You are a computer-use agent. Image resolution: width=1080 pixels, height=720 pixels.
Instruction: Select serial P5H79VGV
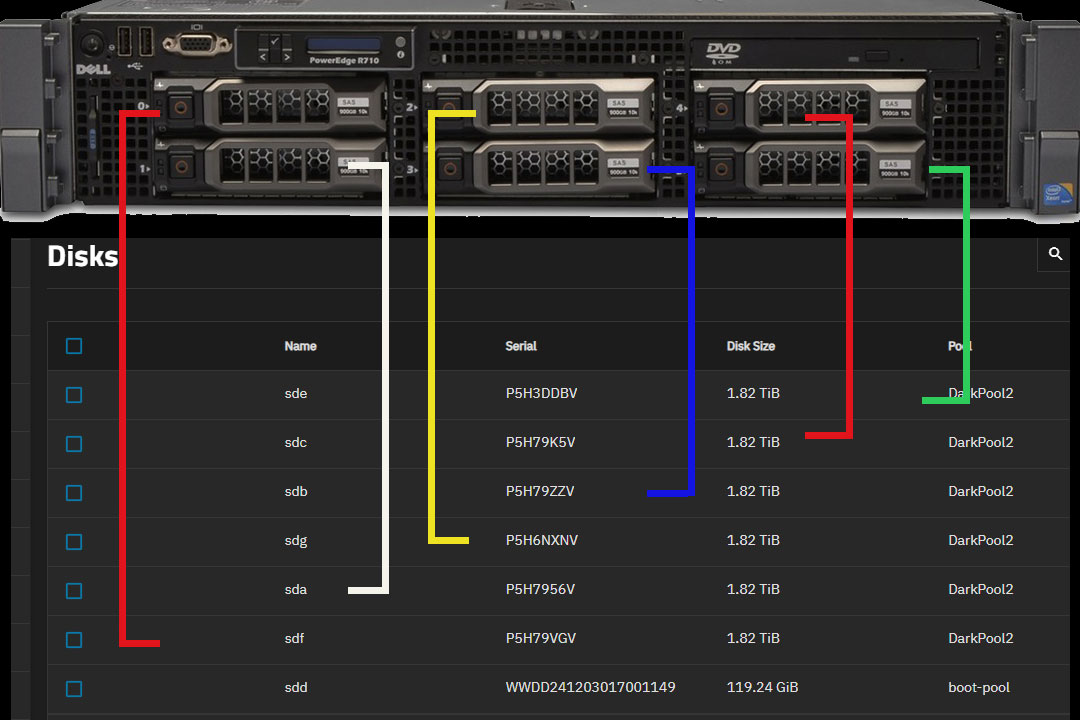(541, 638)
